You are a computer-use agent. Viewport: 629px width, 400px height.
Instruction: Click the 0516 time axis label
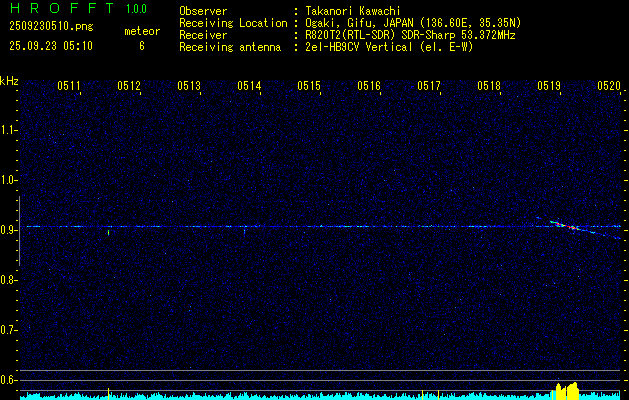(369, 85)
